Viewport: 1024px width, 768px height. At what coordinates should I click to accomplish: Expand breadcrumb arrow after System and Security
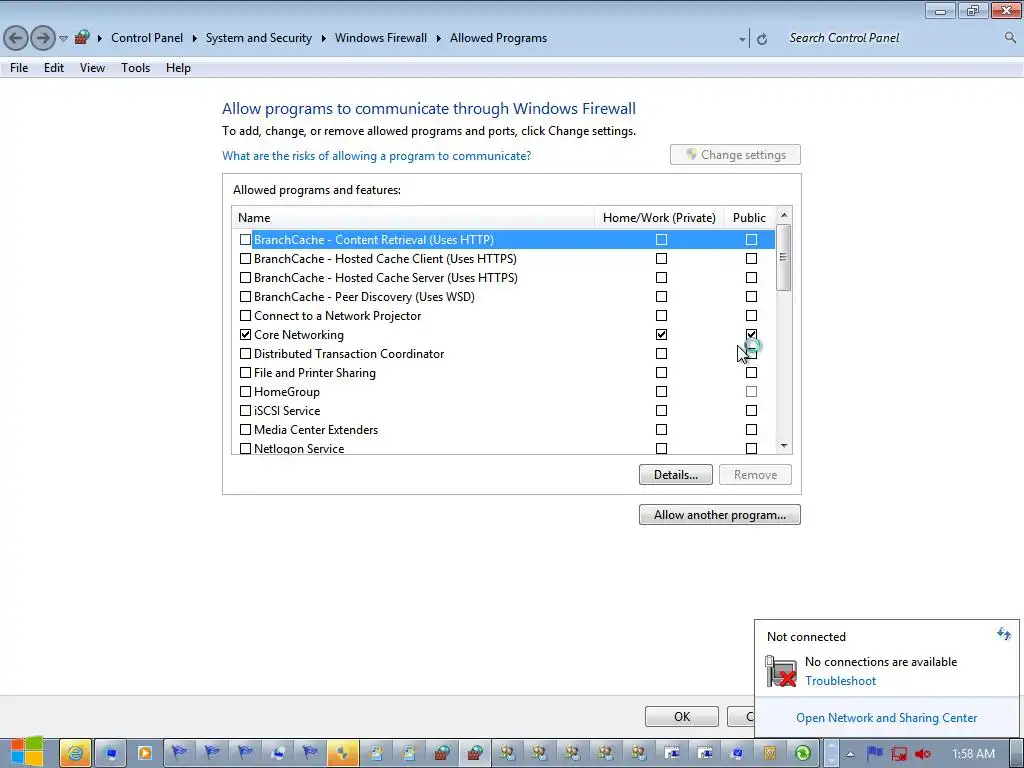click(323, 38)
